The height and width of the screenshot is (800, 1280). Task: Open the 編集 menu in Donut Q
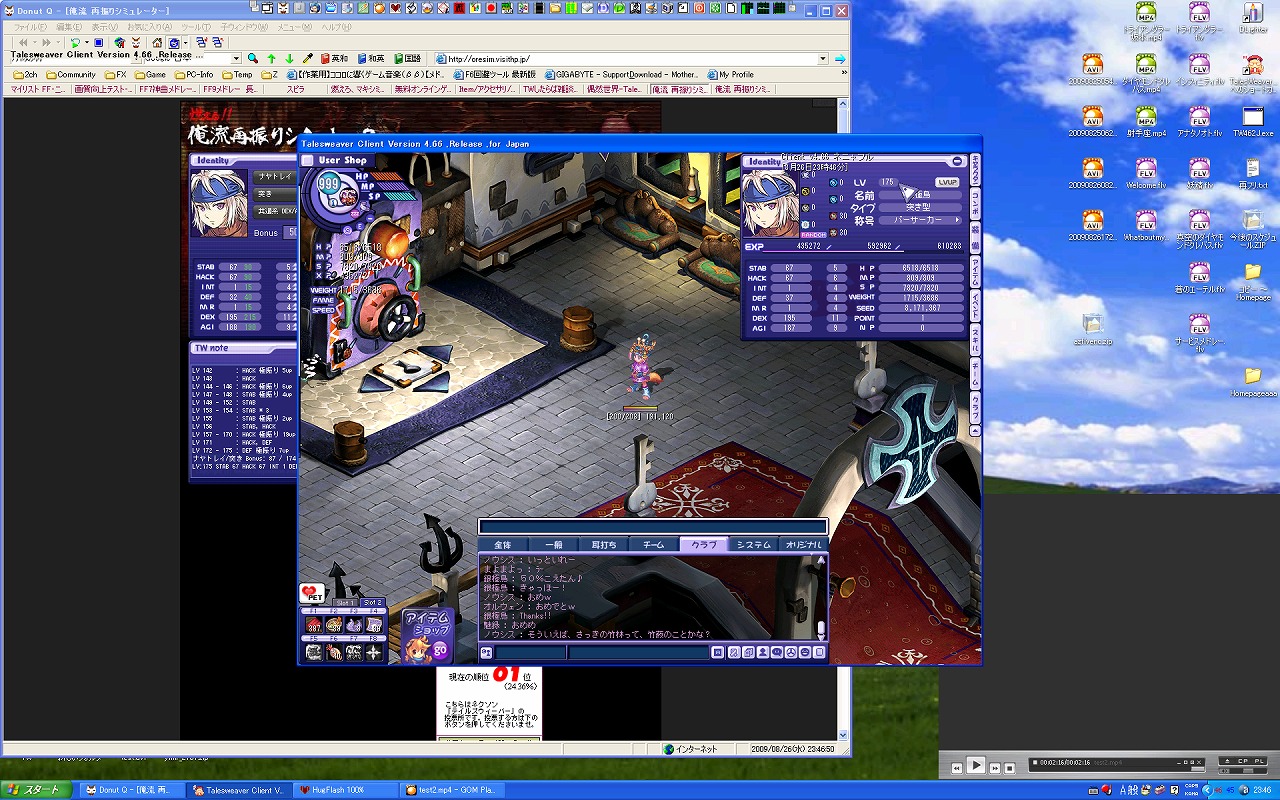pyautogui.click(x=69, y=27)
